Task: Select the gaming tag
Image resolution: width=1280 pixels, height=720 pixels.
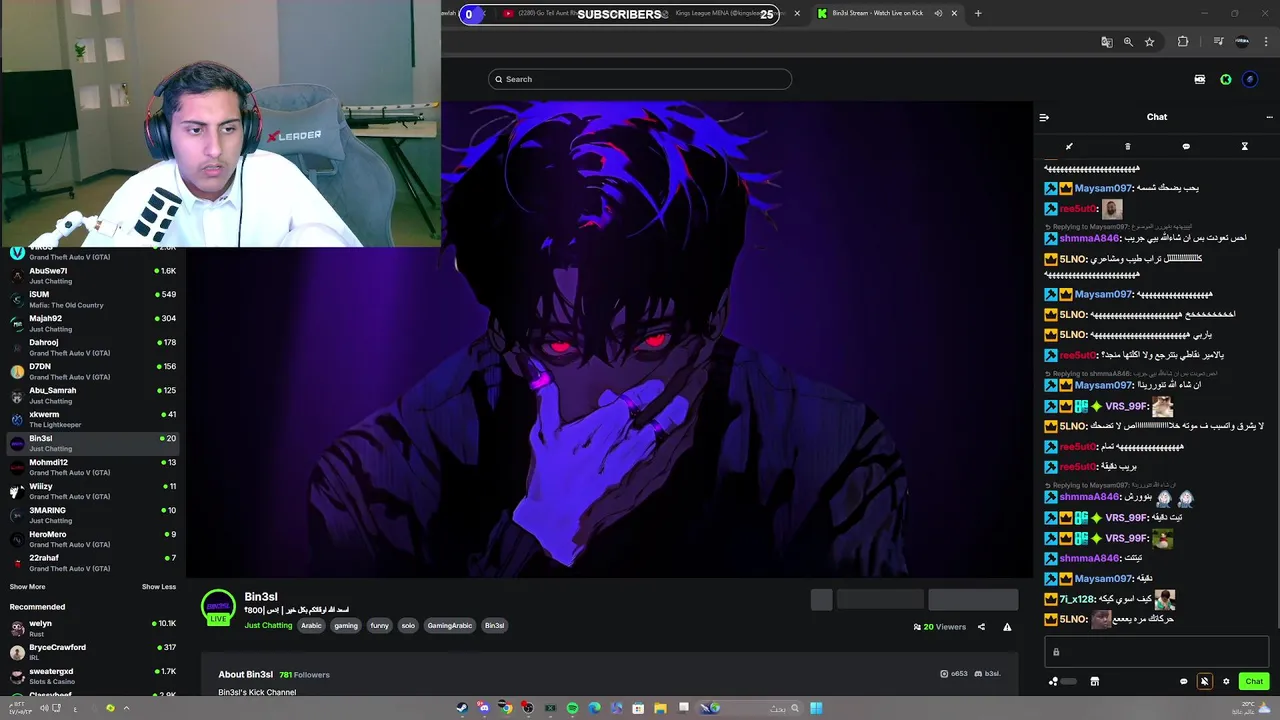Action: pyautogui.click(x=346, y=625)
